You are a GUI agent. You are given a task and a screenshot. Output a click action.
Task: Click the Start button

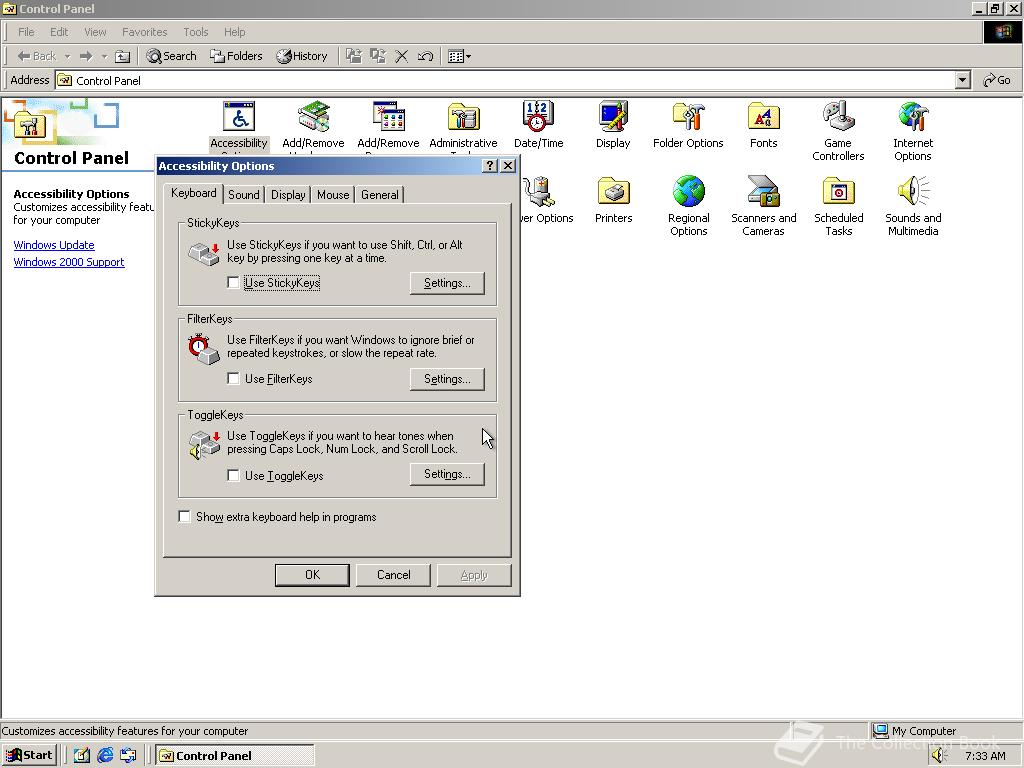tap(29, 756)
